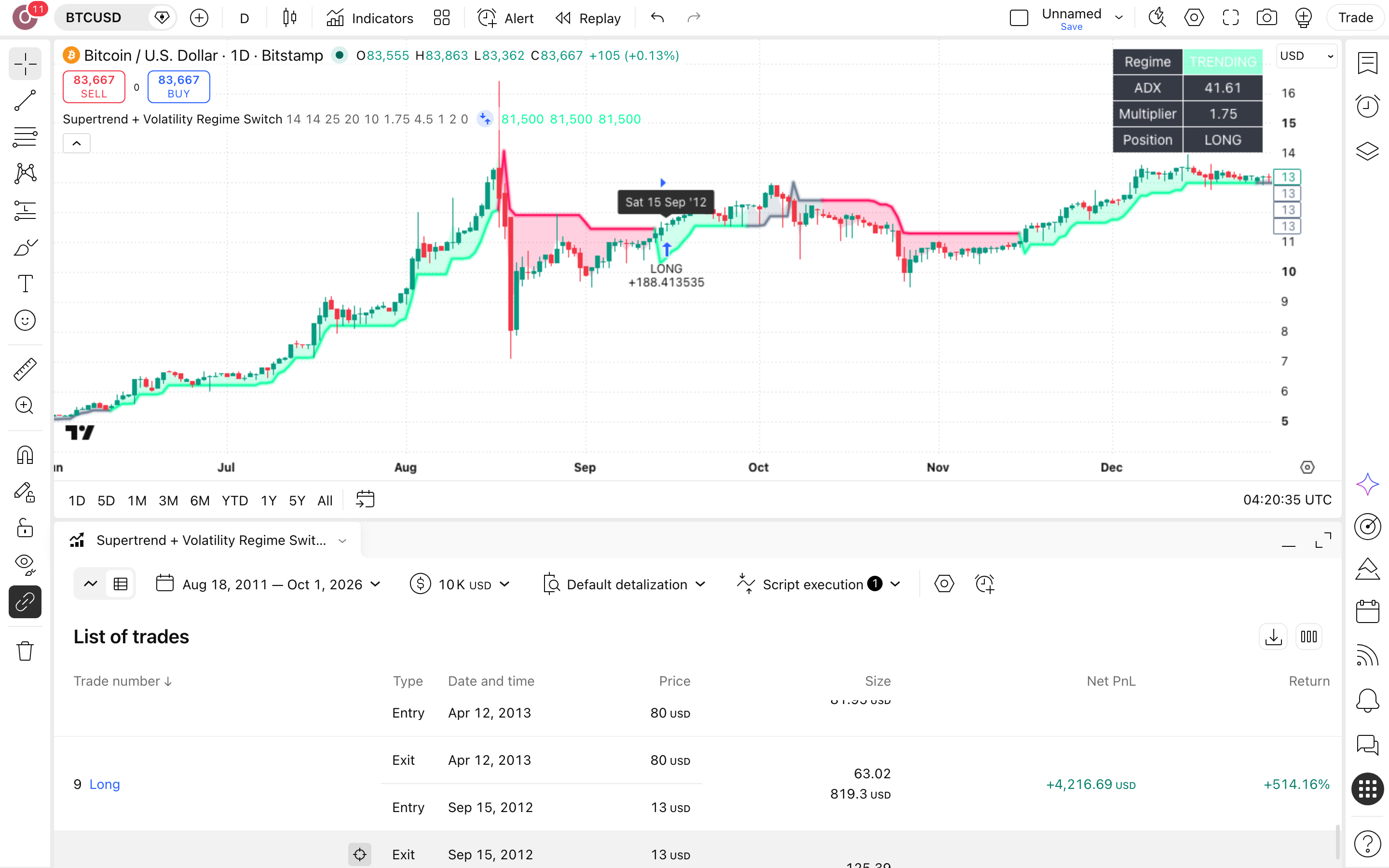Open the Fibonacci retracement tools
Image resolution: width=1389 pixels, height=868 pixels.
click(25, 137)
